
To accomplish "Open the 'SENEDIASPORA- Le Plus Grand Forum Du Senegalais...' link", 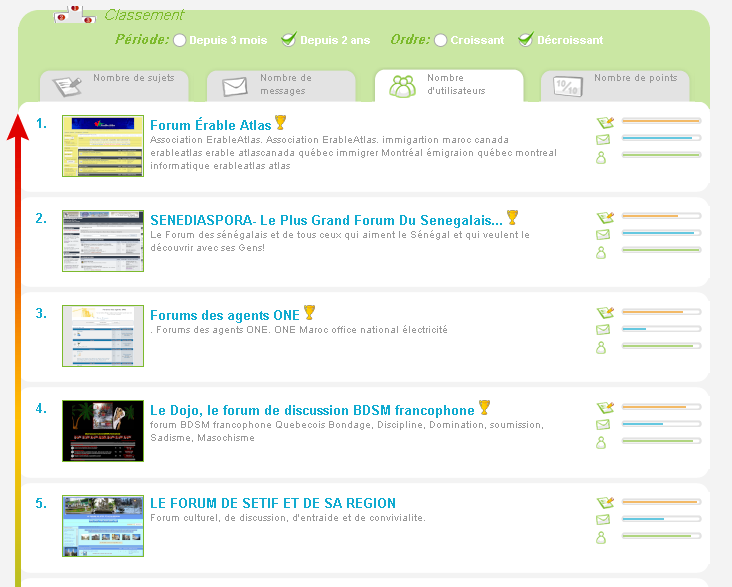I will pyautogui.click(x=326, y=220).
